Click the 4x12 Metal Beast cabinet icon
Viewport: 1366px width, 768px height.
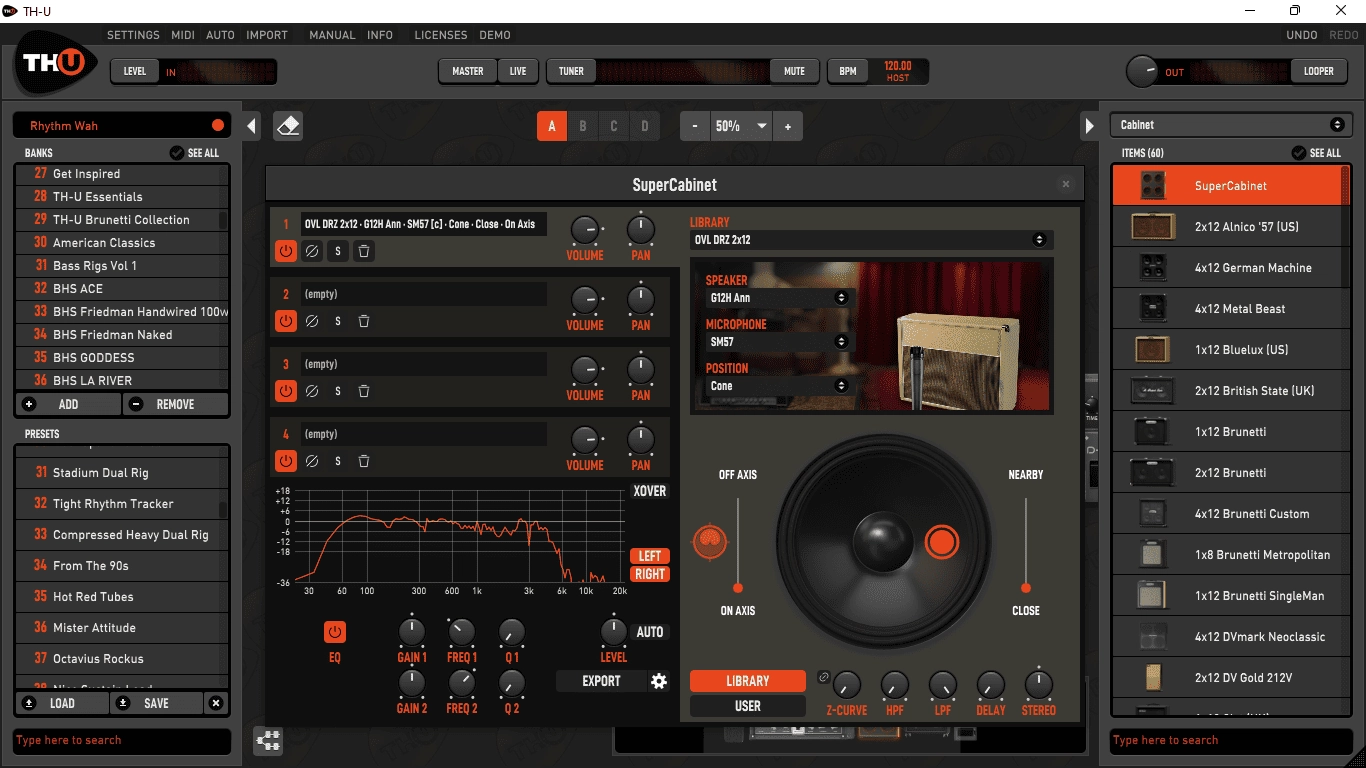click(x=1153, y=308)
